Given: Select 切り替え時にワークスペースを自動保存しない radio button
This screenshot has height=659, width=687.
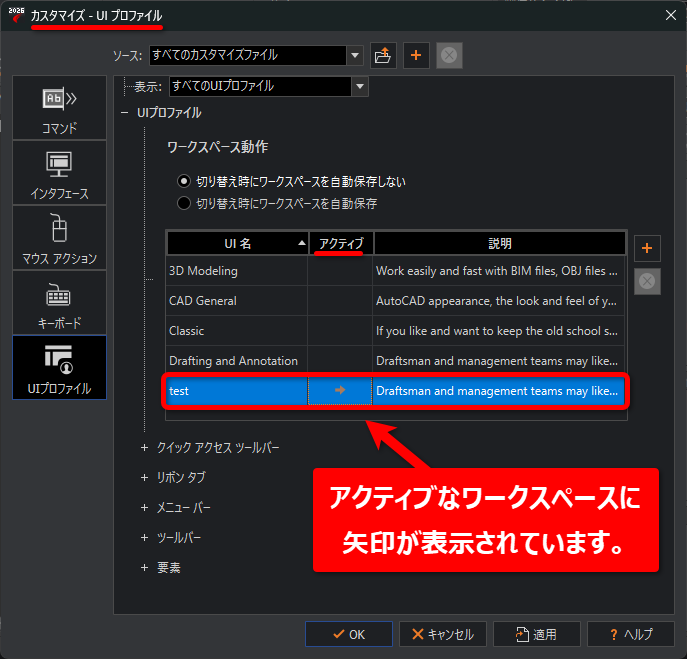Looking at the screenshot, I should click(x=184, y=181).
